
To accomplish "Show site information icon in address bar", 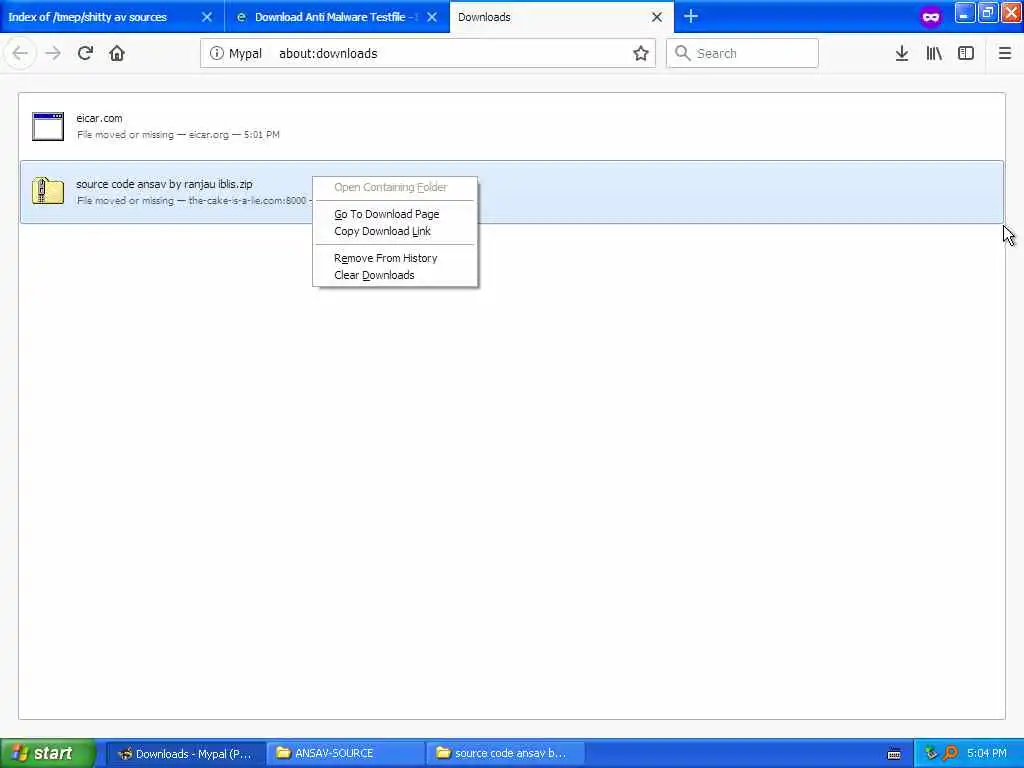I will [216, 54].
